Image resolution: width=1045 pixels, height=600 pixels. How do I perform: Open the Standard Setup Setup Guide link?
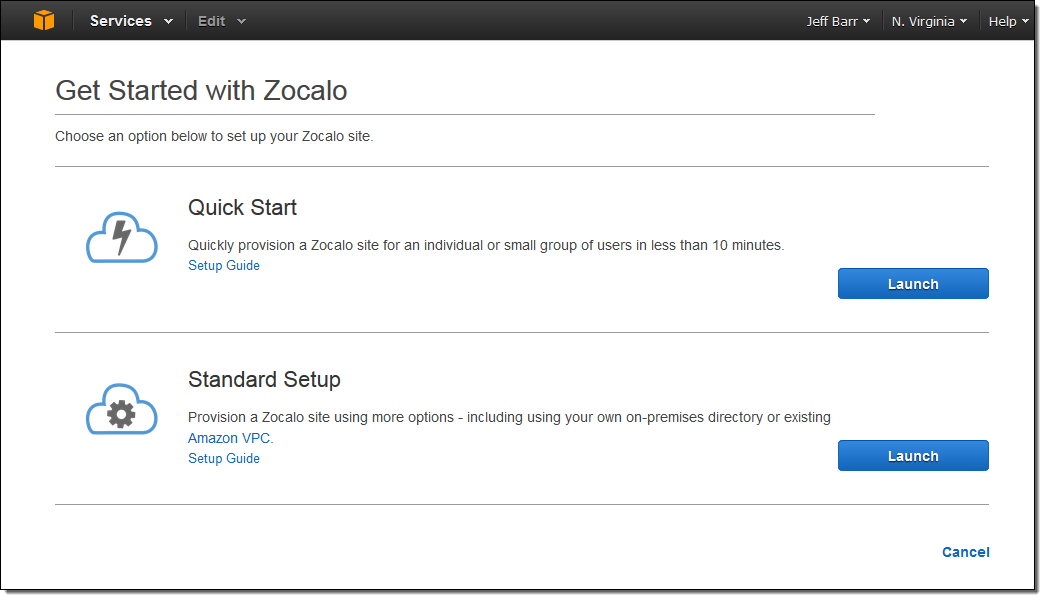pyautogui.click(x=224, y=459)
